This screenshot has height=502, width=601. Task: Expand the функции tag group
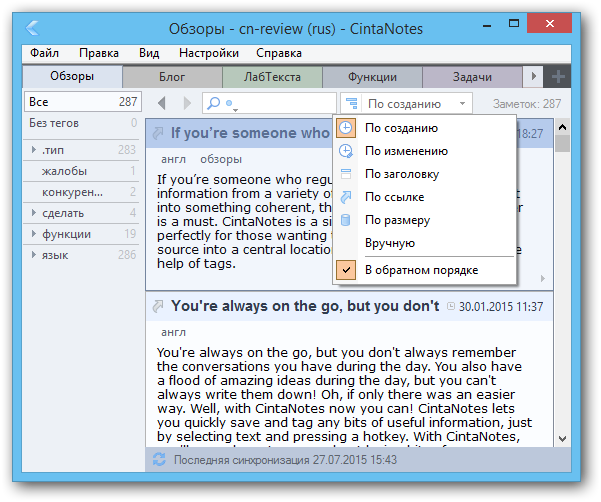(34, 234)
